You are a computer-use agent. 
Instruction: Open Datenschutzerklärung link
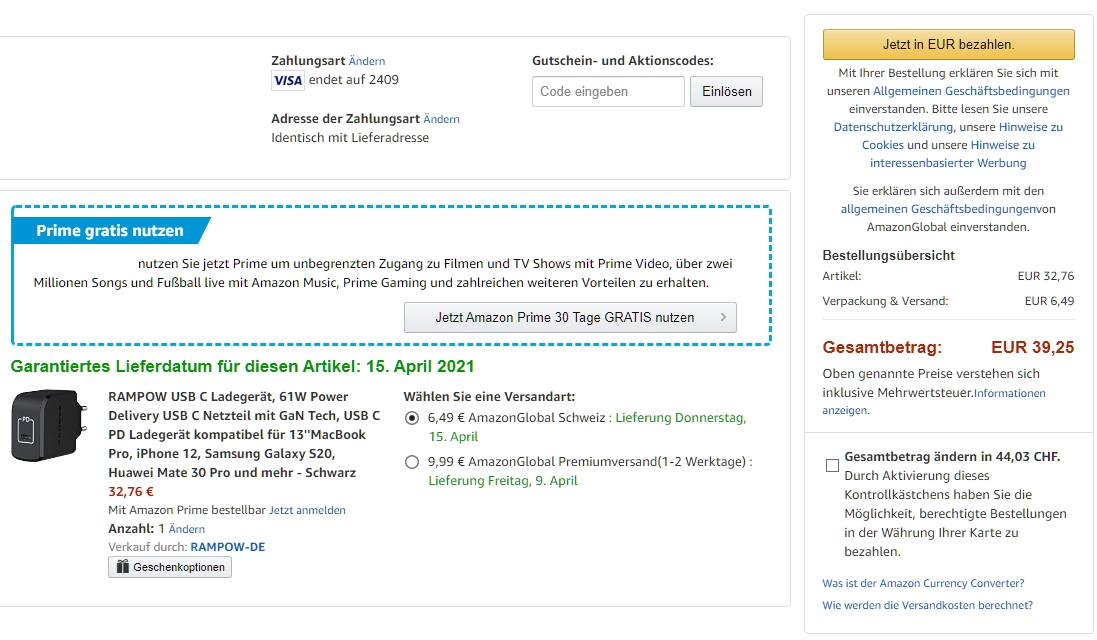894,127
